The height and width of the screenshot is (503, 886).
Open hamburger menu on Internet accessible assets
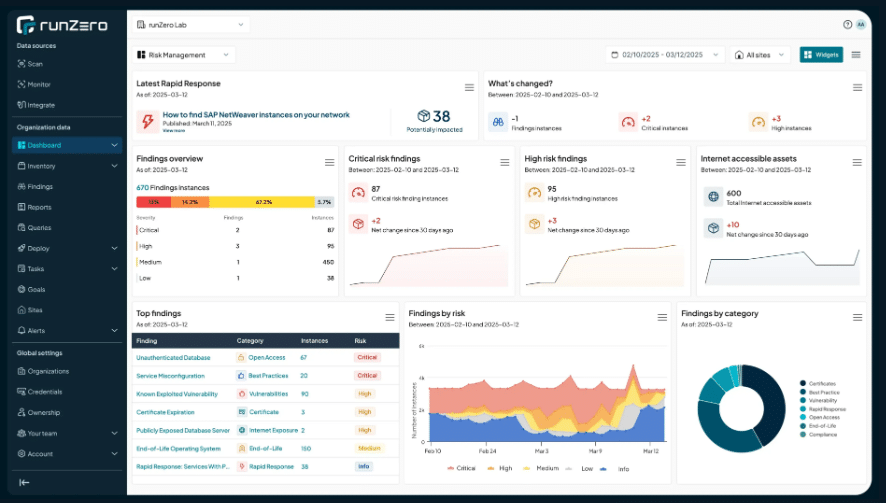coord(857,162)
